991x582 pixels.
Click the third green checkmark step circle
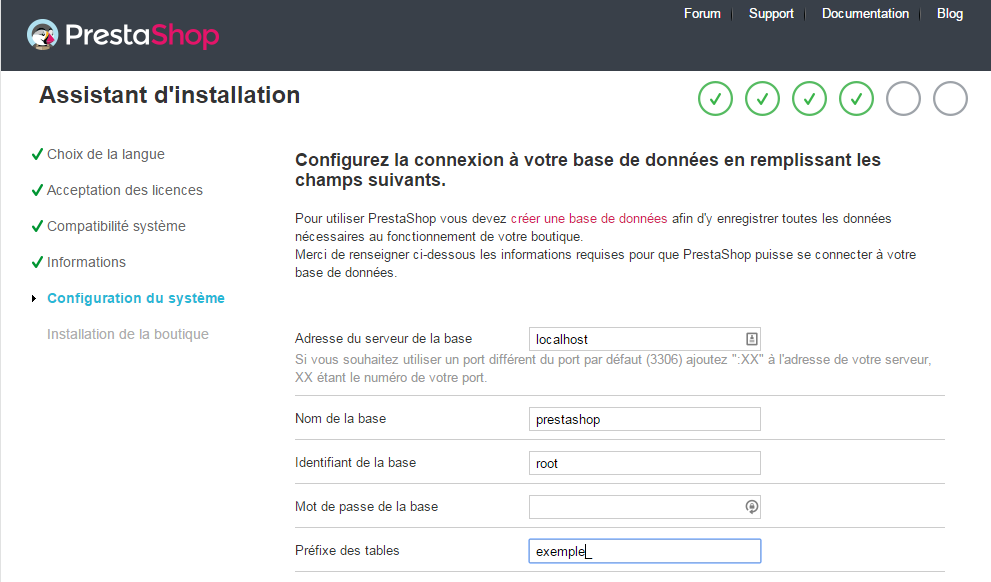810,99
